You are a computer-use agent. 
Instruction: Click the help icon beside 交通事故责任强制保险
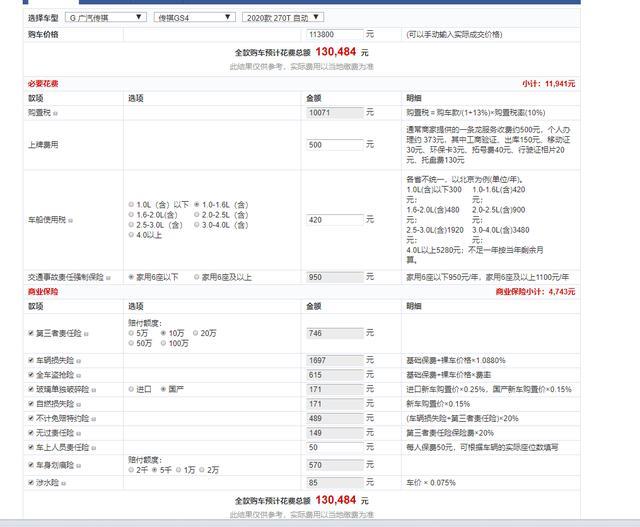coord(108,278)
